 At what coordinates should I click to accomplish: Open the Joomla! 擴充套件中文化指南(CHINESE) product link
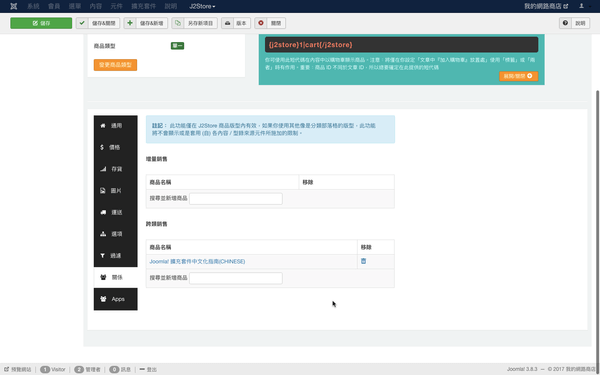(x=197, y=261)
